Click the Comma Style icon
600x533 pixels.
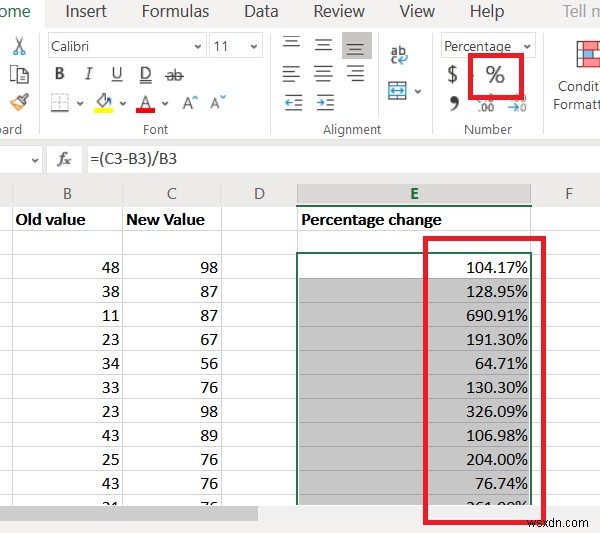click(x=453, y=103)
